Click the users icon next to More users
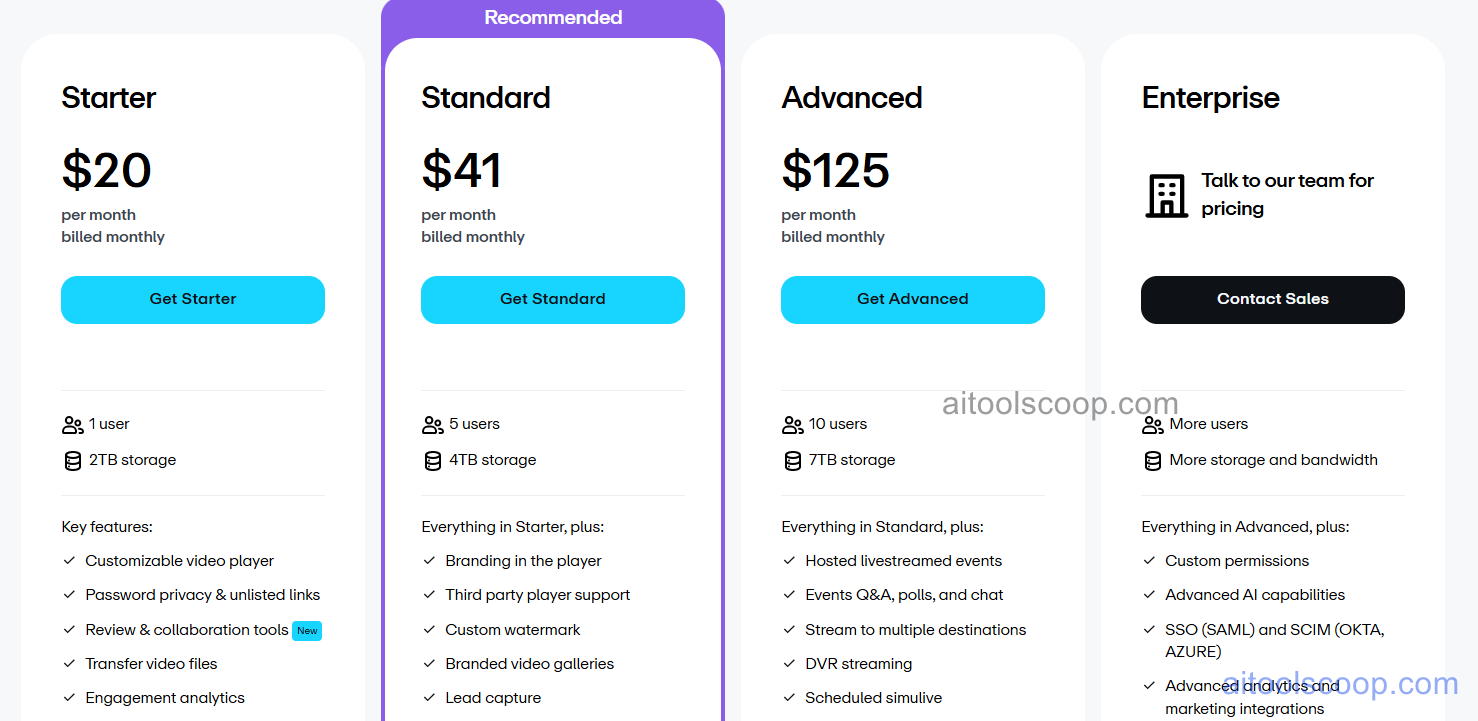The height and width of the screenshot is (721, 1478). pos(1152,424)
